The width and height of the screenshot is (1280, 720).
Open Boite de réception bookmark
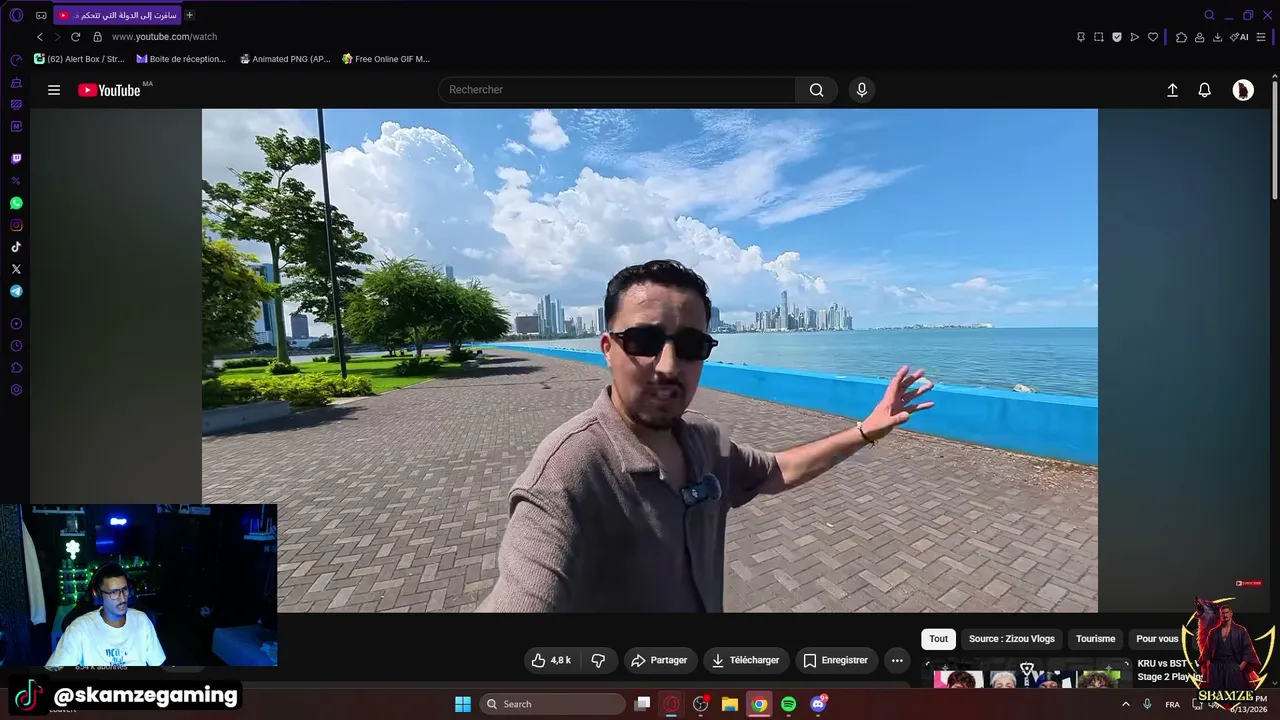(181, 59)
